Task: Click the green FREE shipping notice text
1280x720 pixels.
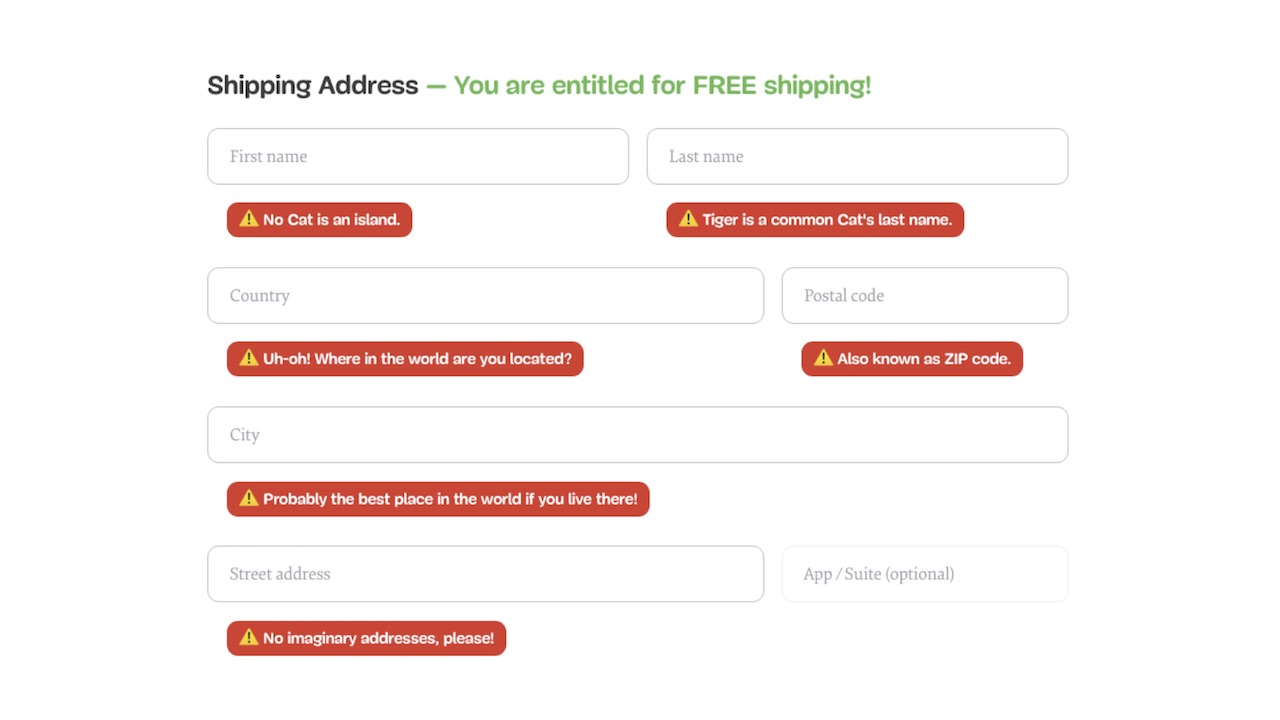Action: coord(662,85)
